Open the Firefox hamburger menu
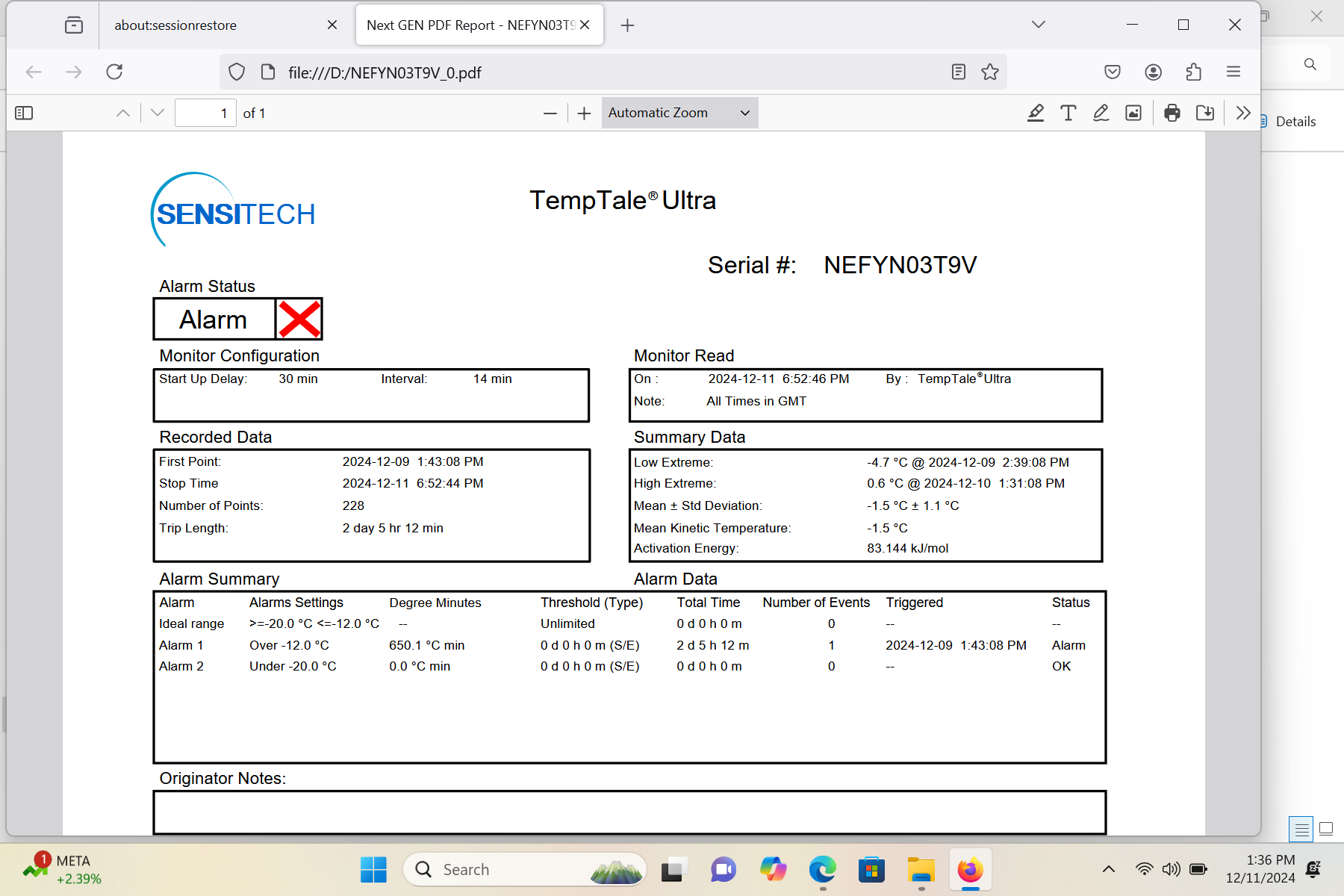The image size is (1344, 896). click(1233, 72)
